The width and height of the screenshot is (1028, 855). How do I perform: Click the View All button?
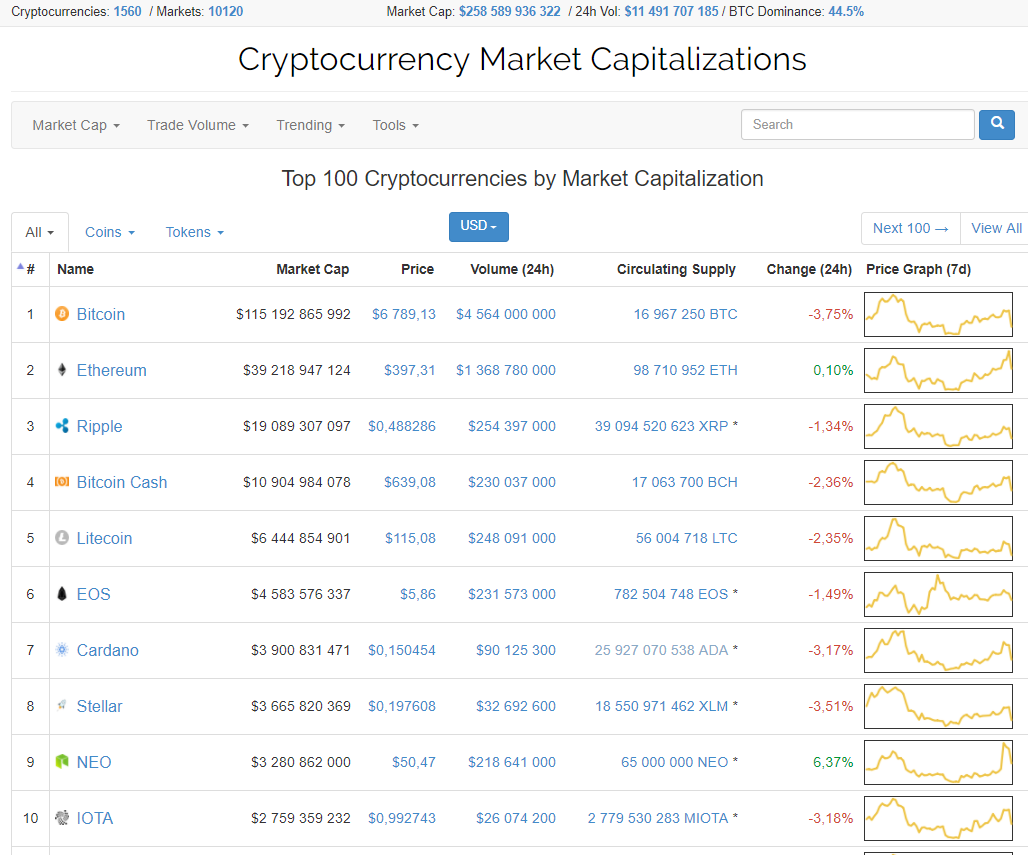(996, 228)
